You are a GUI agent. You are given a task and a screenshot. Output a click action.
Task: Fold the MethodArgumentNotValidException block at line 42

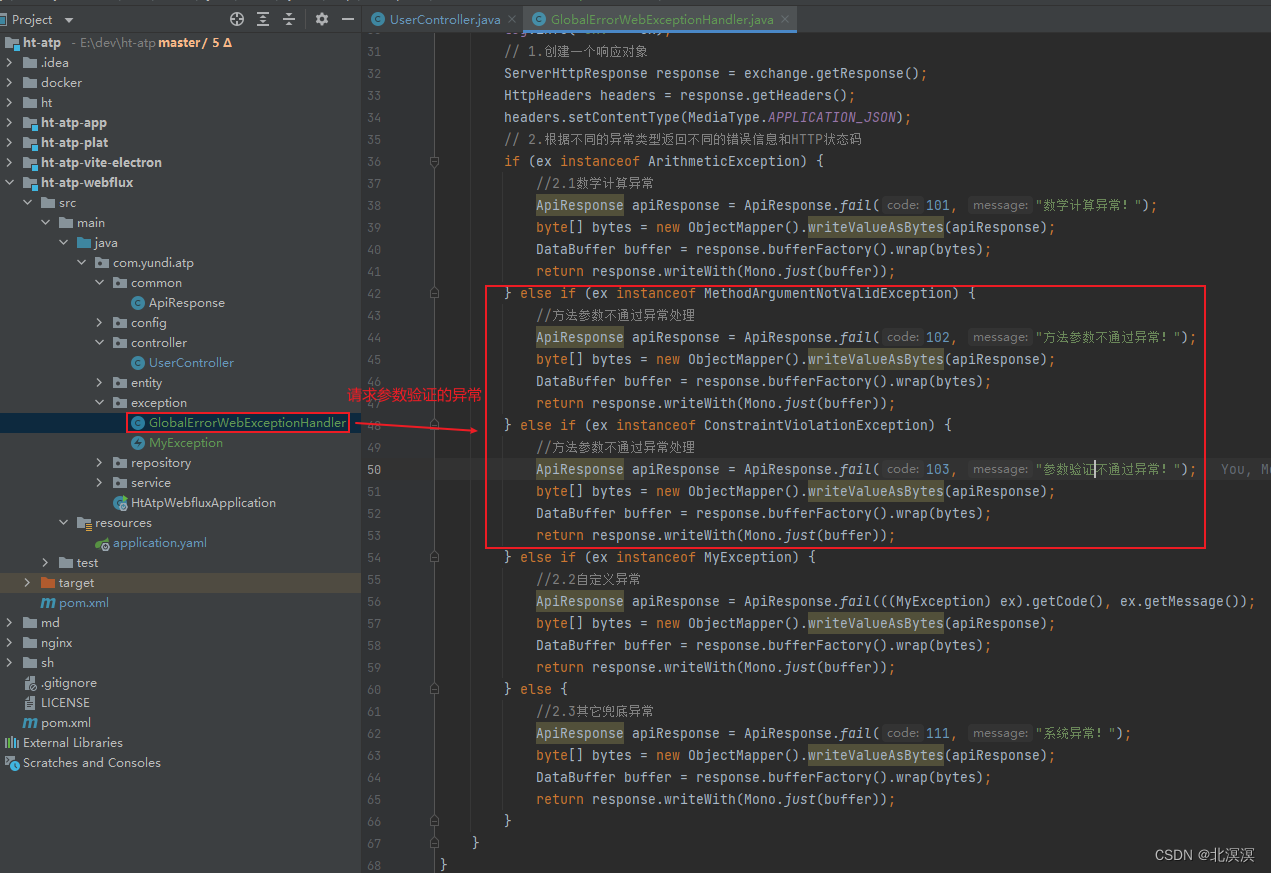point(434,293)
